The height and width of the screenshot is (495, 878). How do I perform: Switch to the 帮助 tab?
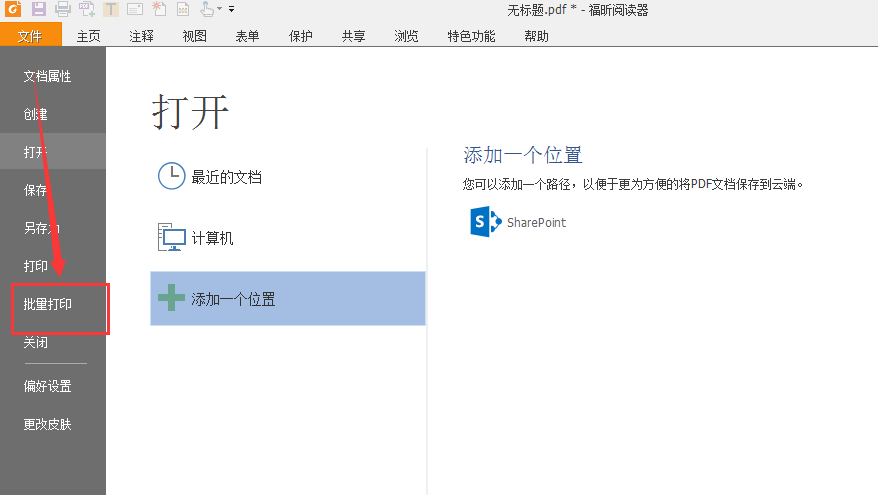[x=536, y=36]
